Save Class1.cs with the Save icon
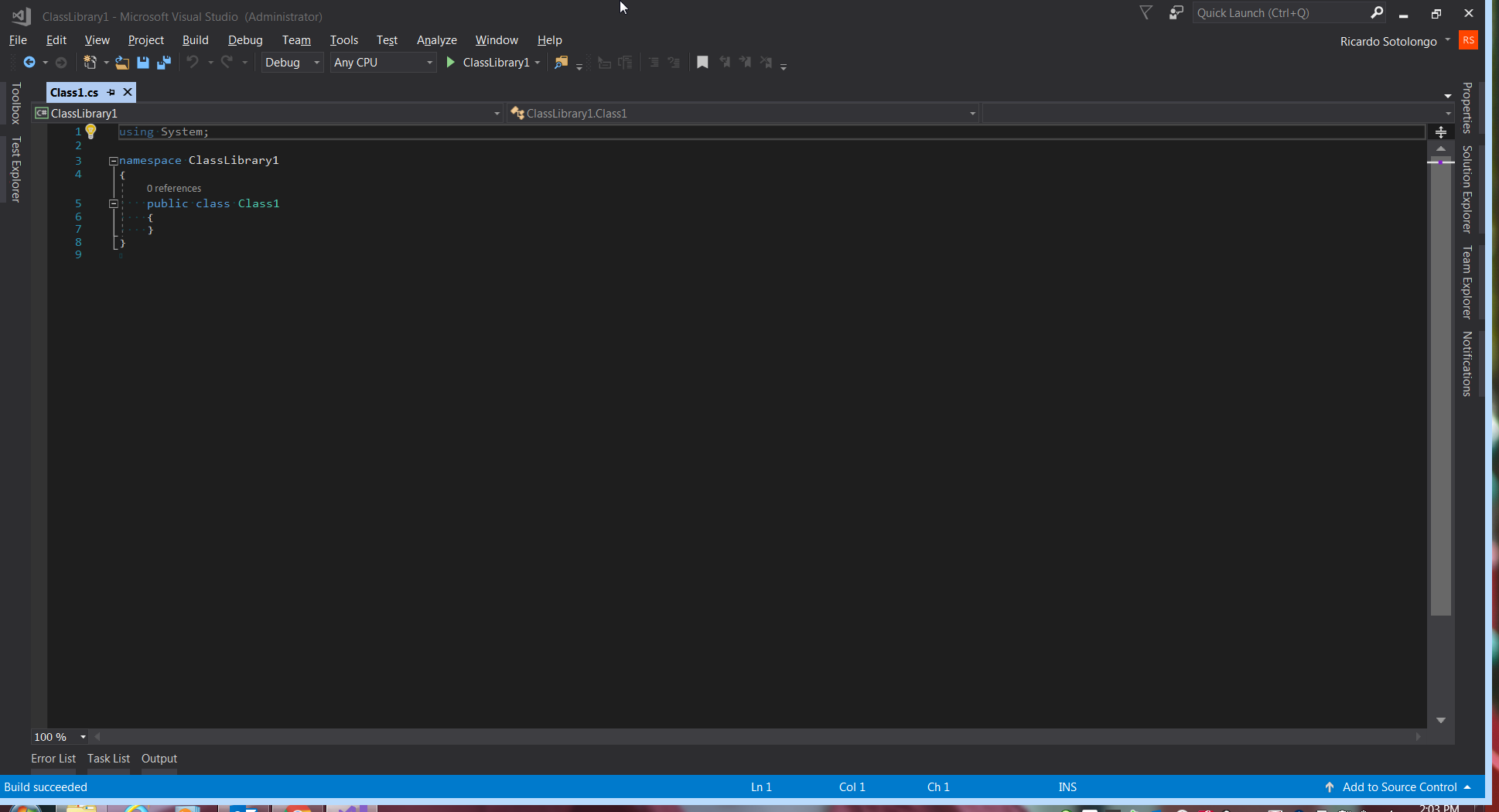 tap(143, 63)
